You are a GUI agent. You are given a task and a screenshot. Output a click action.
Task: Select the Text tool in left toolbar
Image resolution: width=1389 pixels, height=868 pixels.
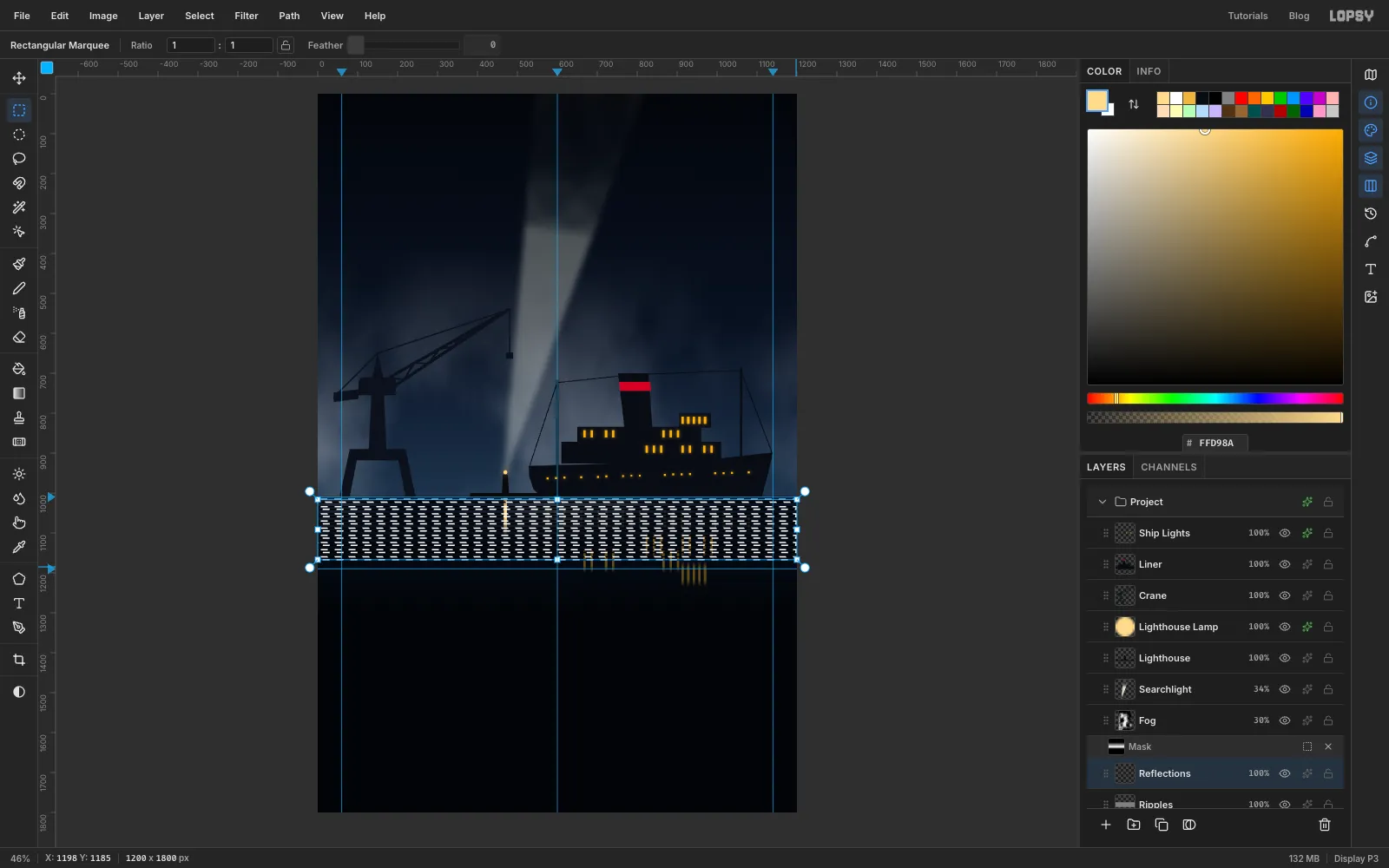pyautogui.click(x=19, y=603)
